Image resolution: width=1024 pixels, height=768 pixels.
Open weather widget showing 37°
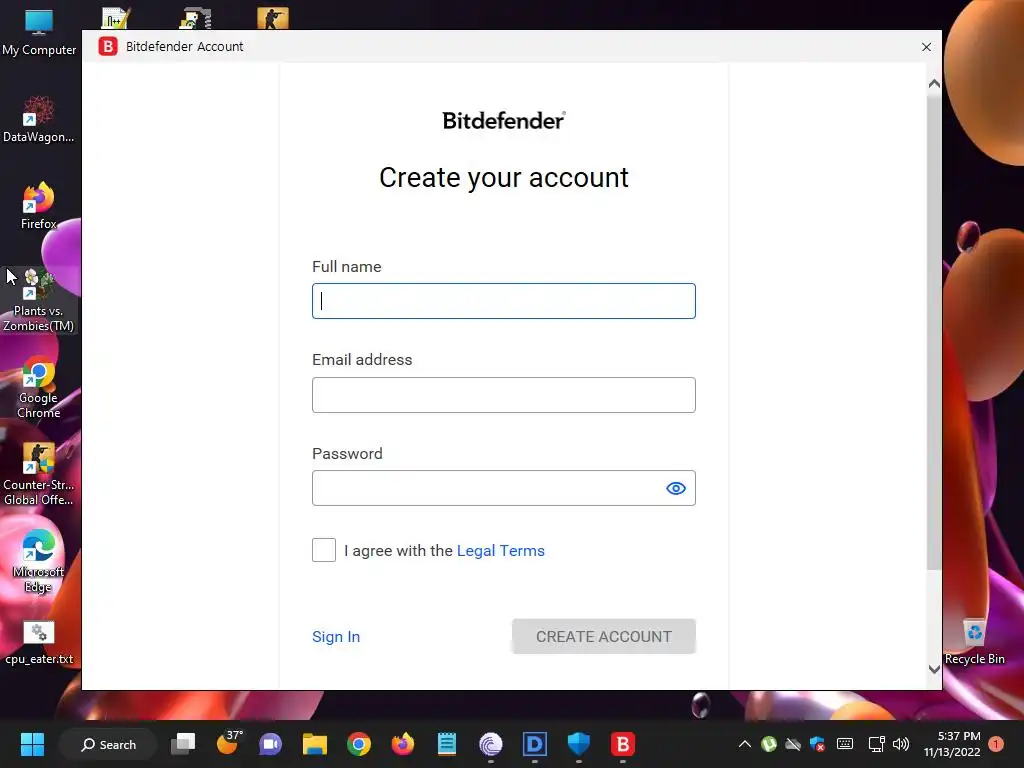228,743
